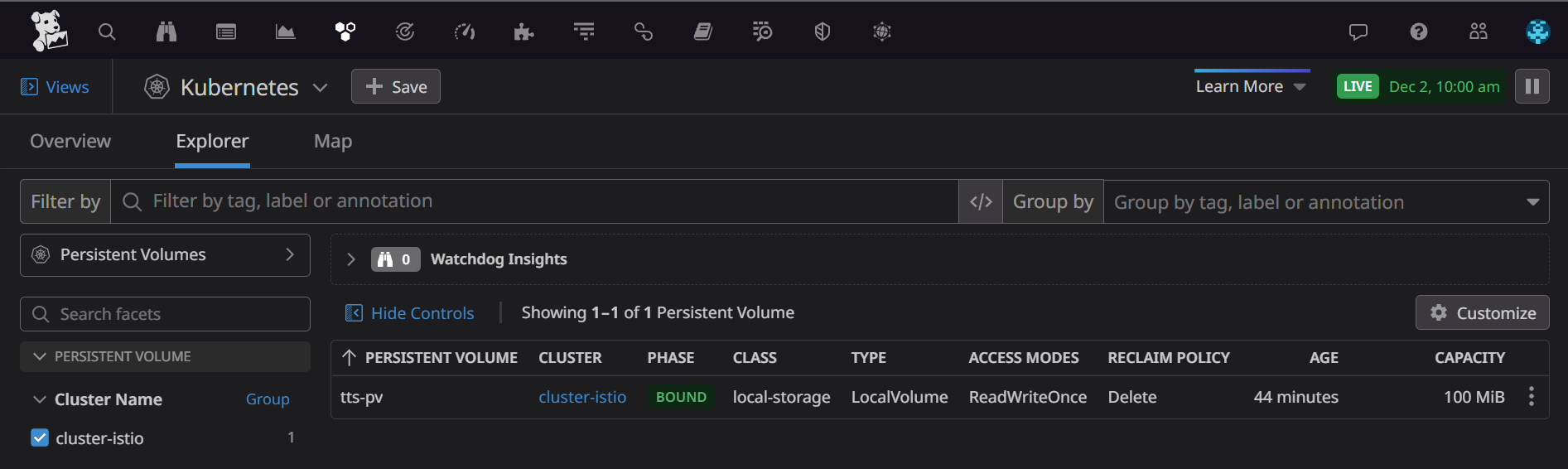The width and height of the screenshot is (1568, 469).
Task: Open the team people icon
Action: [x=1479, y=31]
